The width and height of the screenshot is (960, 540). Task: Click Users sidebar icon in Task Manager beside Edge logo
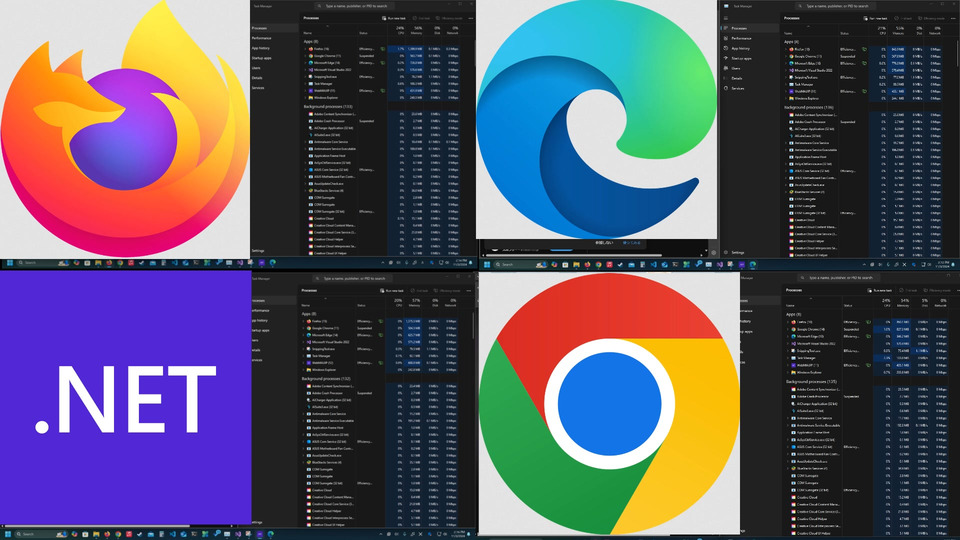pos(726,68)
